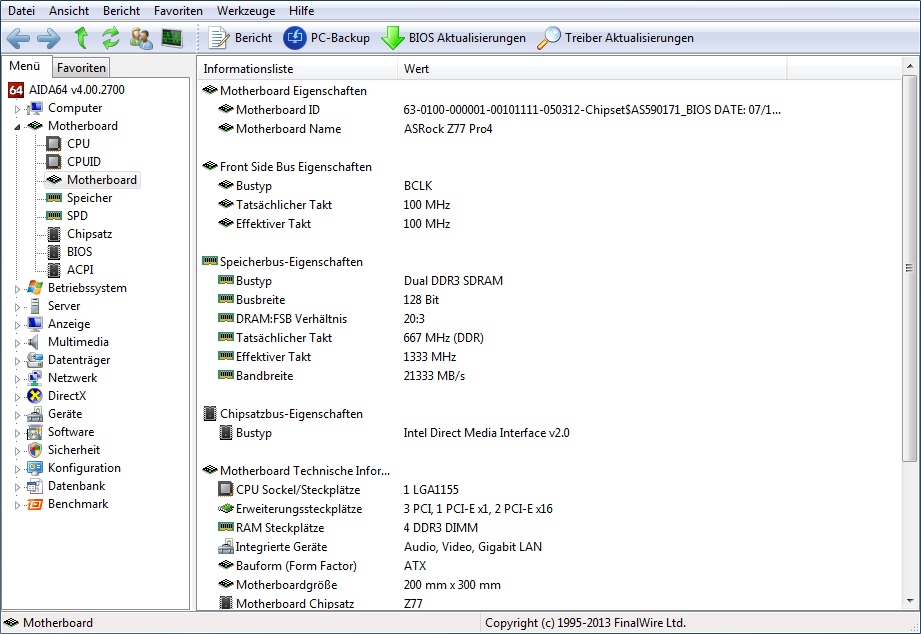
Task: Expand the DirectX tree node
Action: (x=17, y=397)
